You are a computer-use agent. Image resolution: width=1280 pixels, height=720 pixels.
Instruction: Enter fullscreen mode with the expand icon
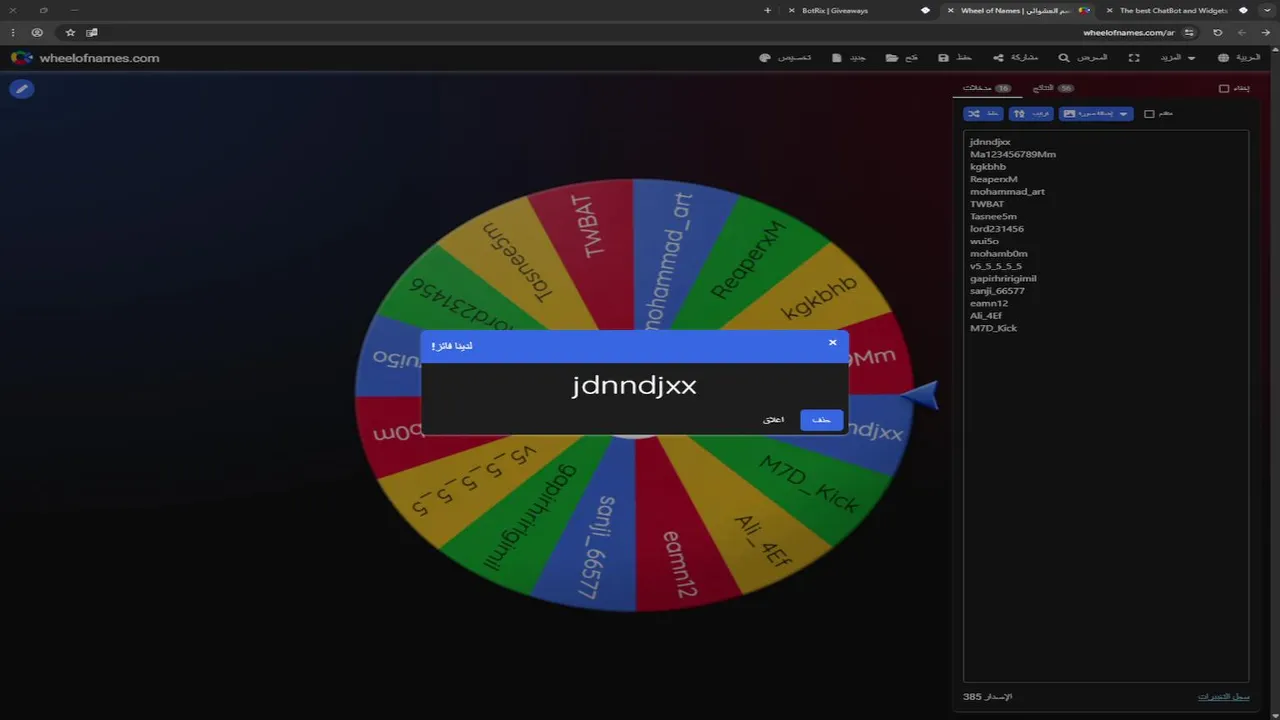(x=1134, y=58)
